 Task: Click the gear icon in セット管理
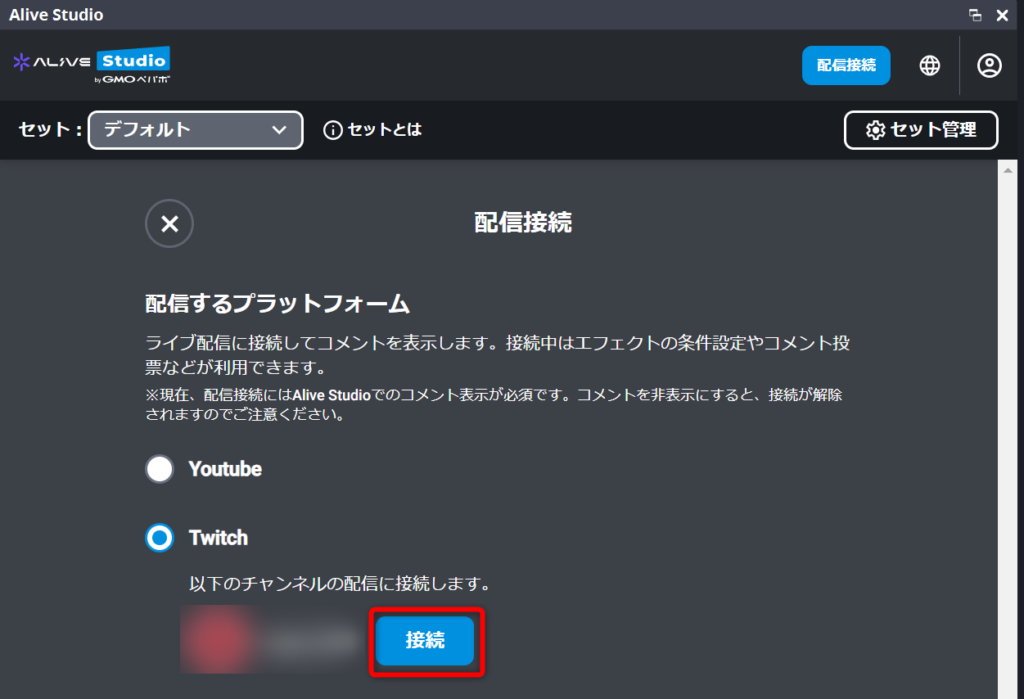tap(875, 130)
